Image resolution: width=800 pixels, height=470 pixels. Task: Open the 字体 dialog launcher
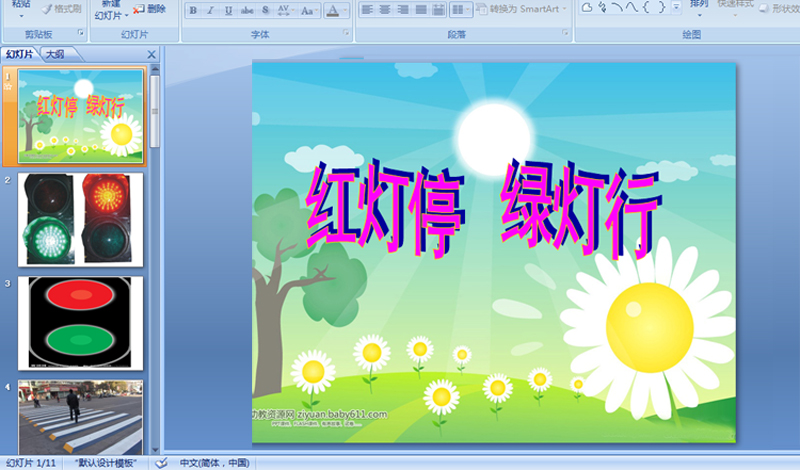click(346, 33)
